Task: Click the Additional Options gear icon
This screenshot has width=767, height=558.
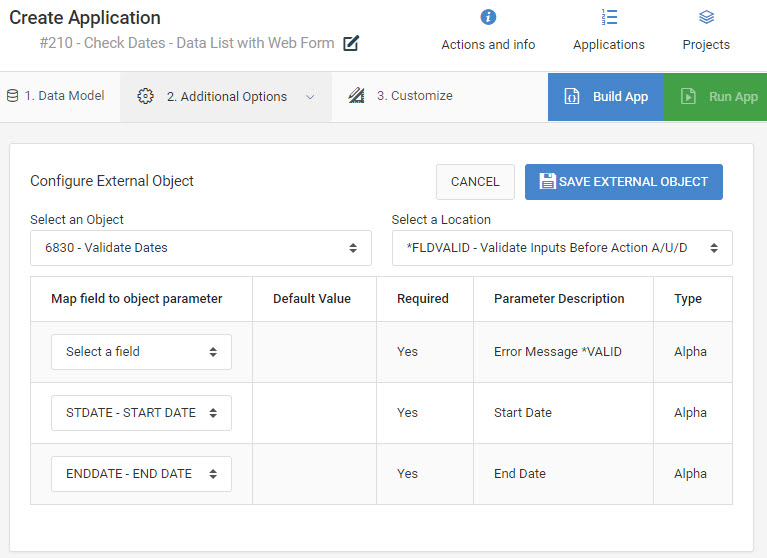Action: pyautogui.click(x=145, y=96)
